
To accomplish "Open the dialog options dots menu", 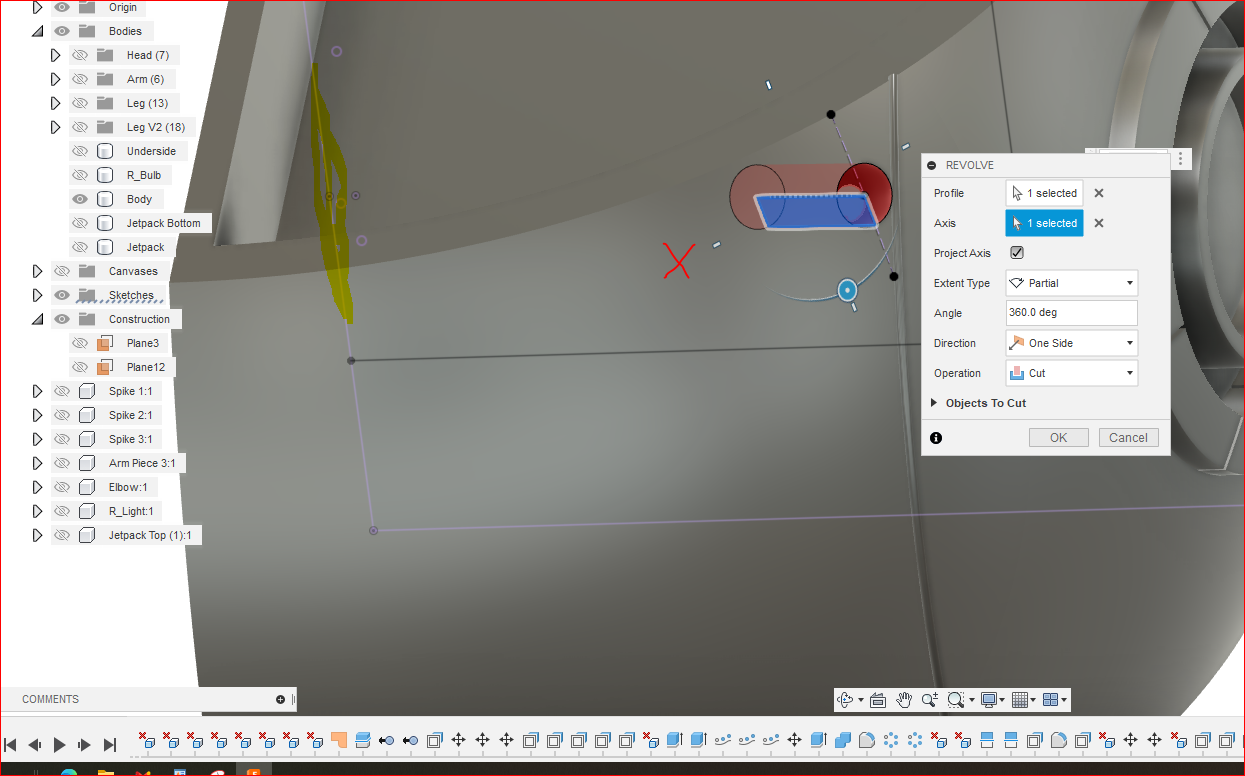I will [x=1180, y=159].
